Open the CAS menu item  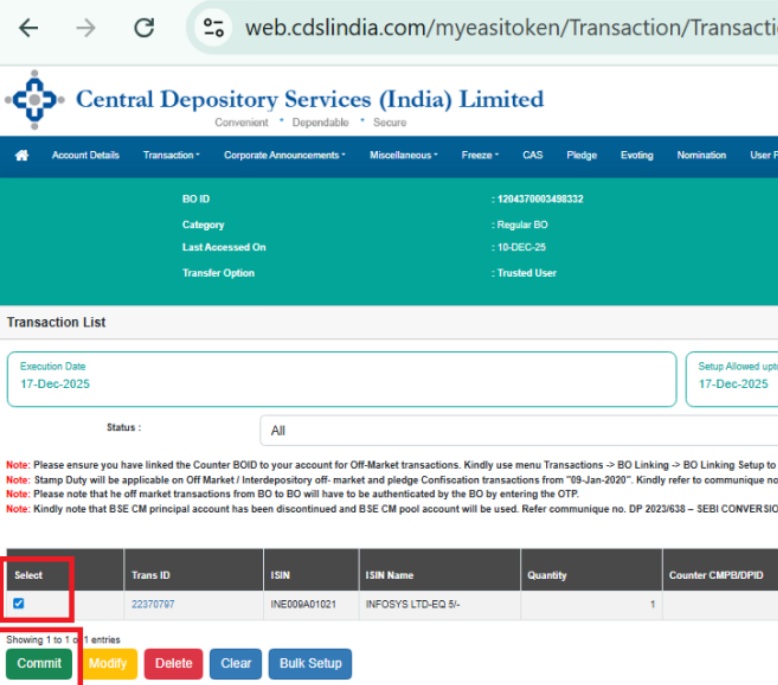pyautogui.click(x=532, y=155)
